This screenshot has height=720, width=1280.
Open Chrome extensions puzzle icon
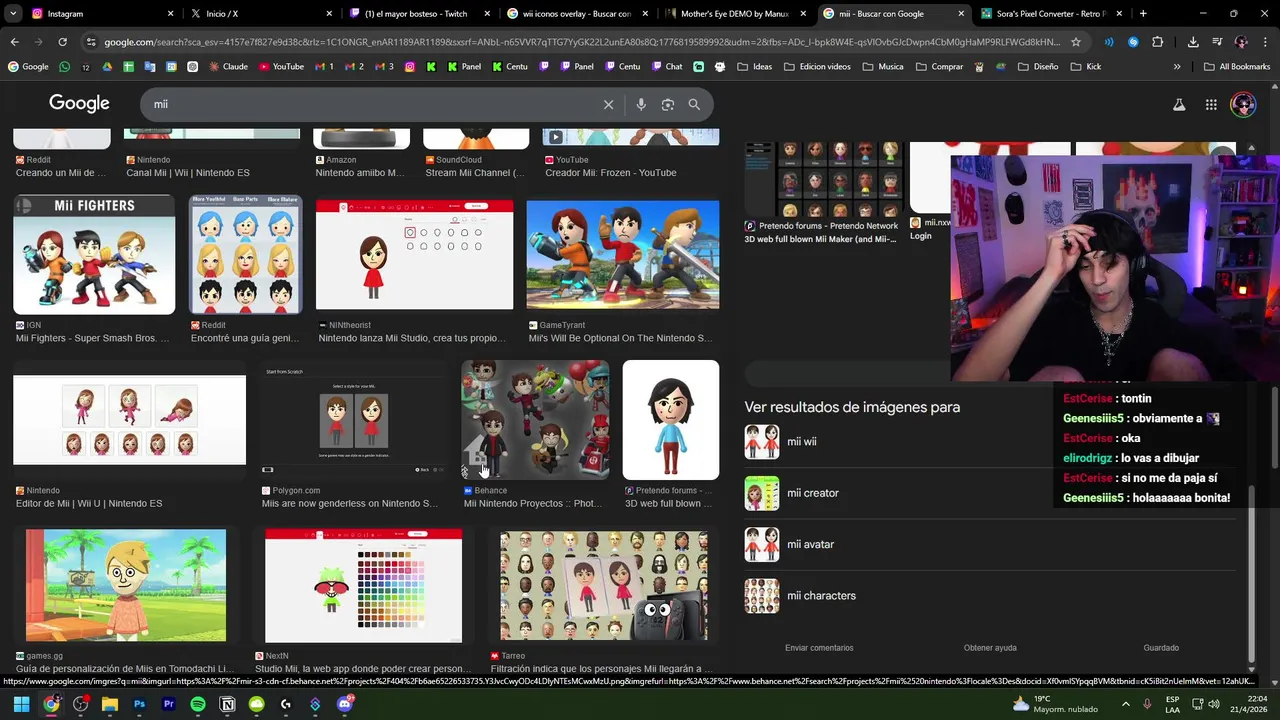pyautogui.click(x=1157, y=42)
